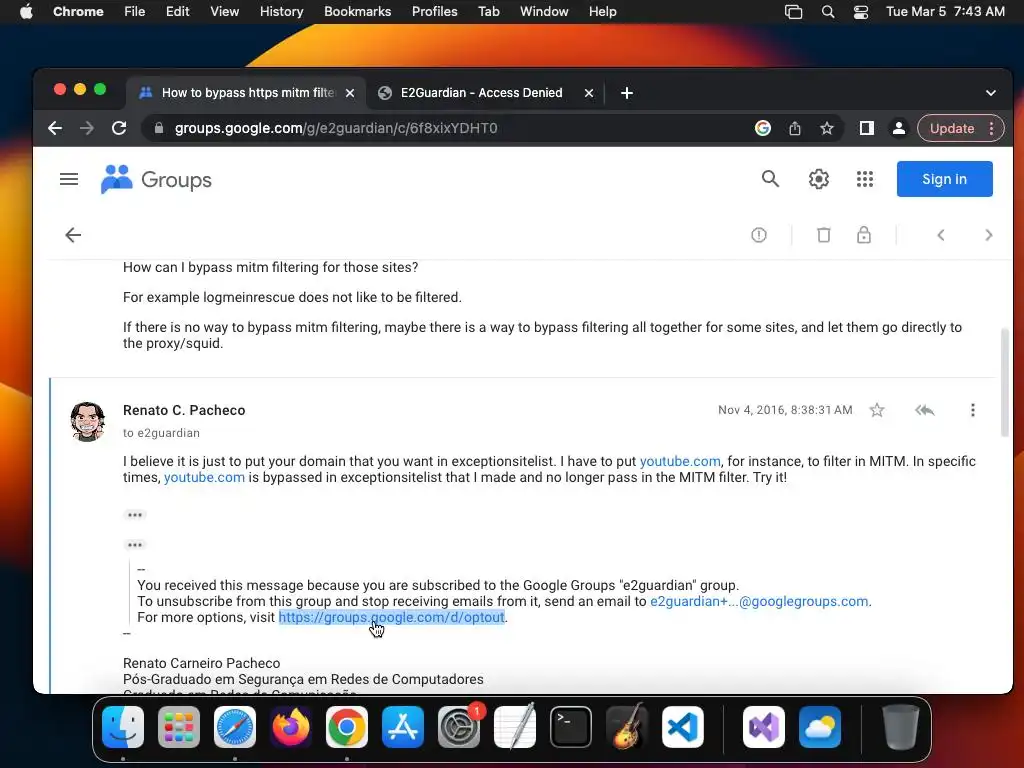The height and width of the screenshot is (768, 1024).
Task: Launch Firefox from the Dock
Action: (x=291, y=727)
